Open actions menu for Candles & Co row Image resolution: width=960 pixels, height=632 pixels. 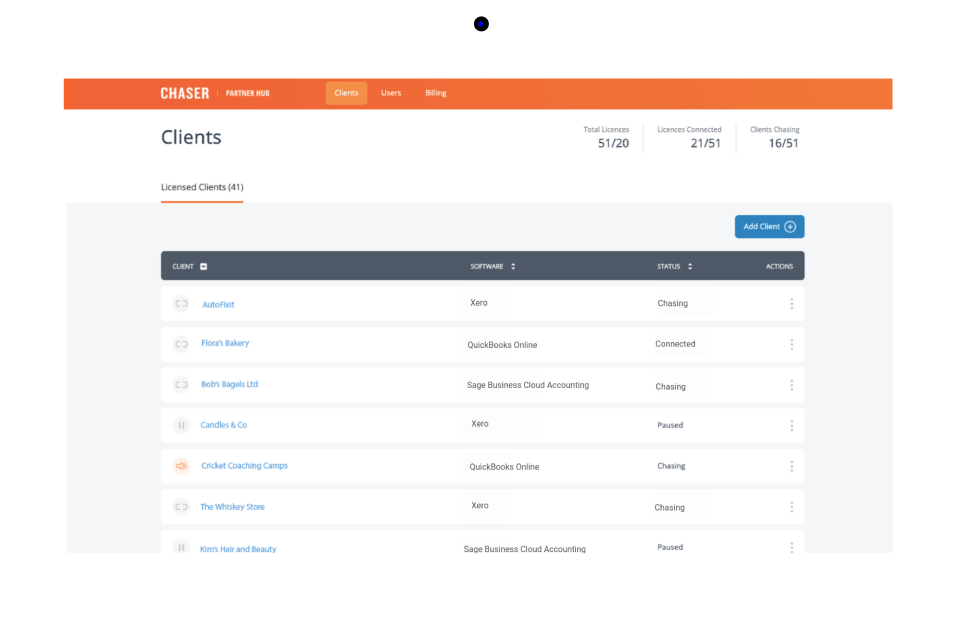click(x=792, y=426)
